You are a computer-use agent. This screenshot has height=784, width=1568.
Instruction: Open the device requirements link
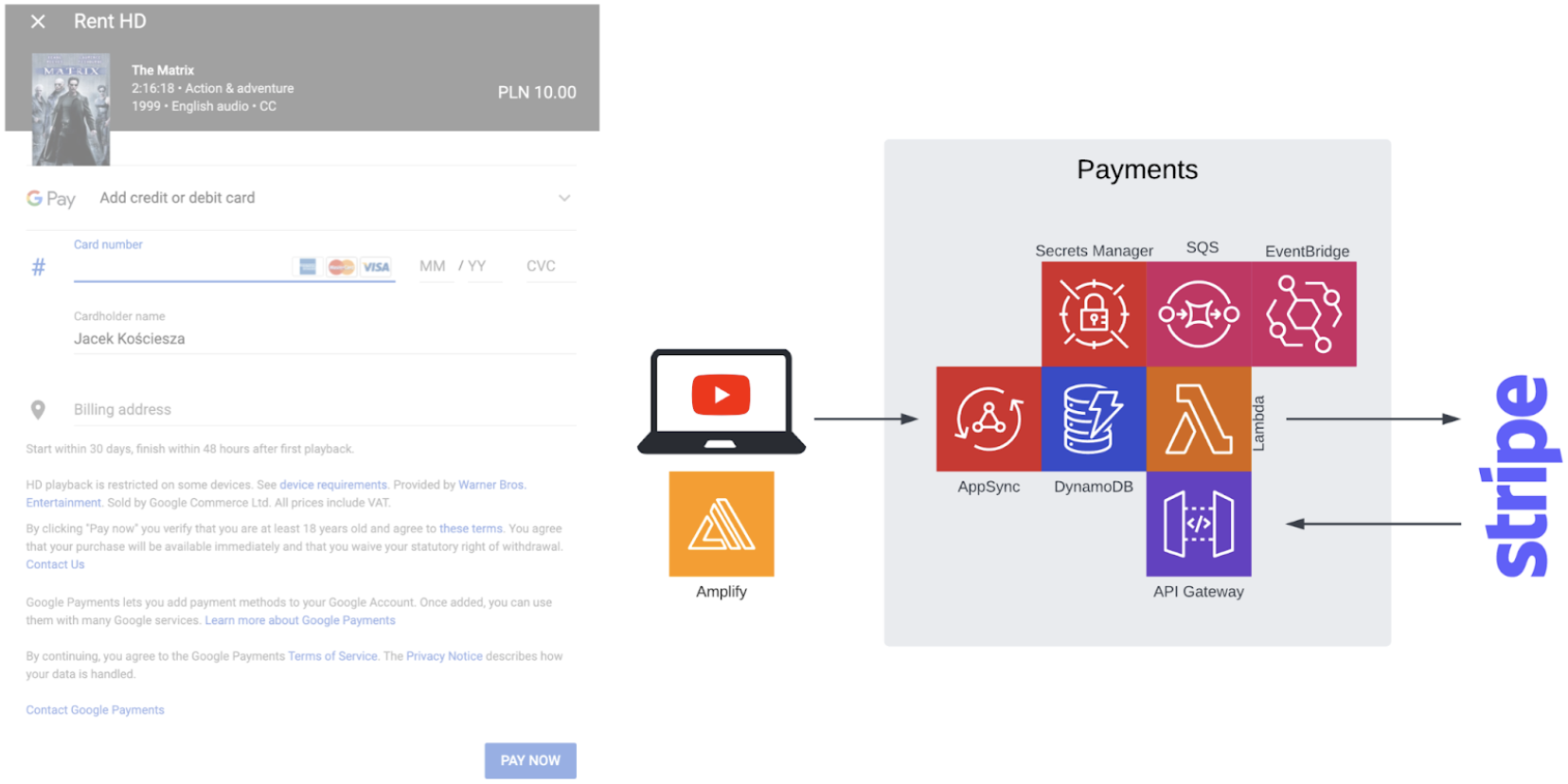pos(333,485)
